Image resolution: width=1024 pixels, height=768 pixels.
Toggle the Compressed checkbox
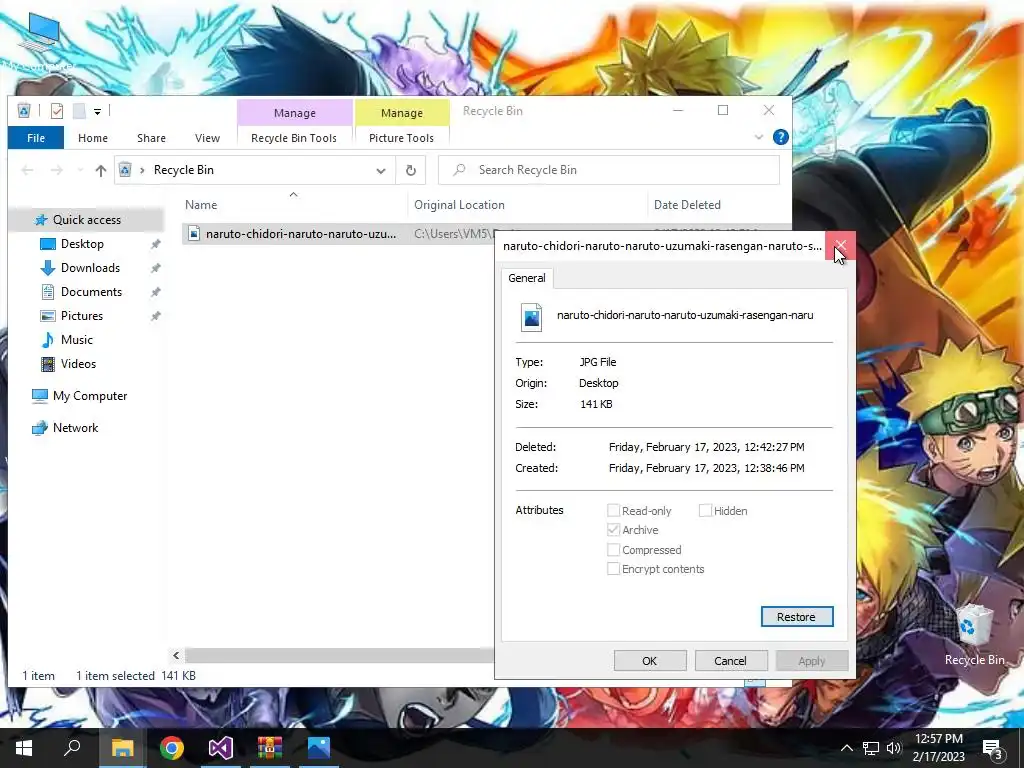[x=613, y=550]
